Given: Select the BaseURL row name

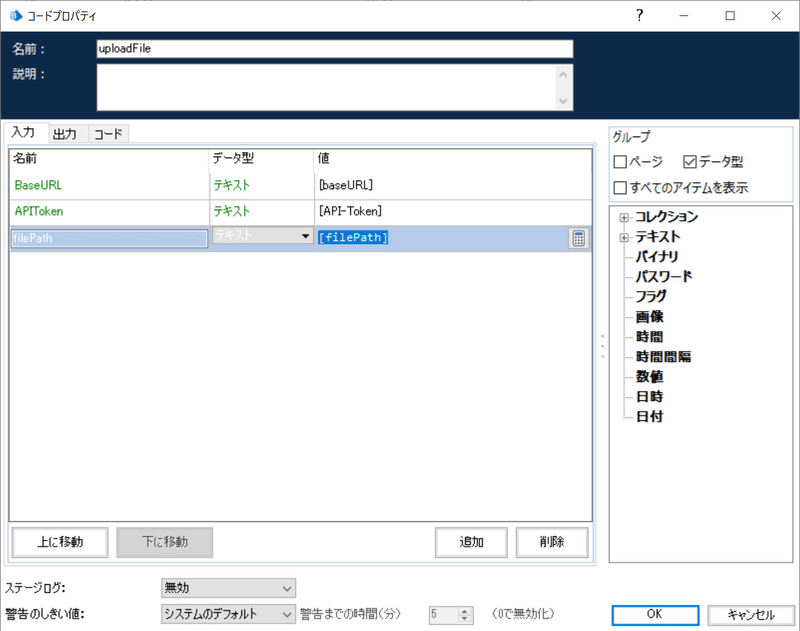Looking at the screenshot, I should [x=38, y=185].
